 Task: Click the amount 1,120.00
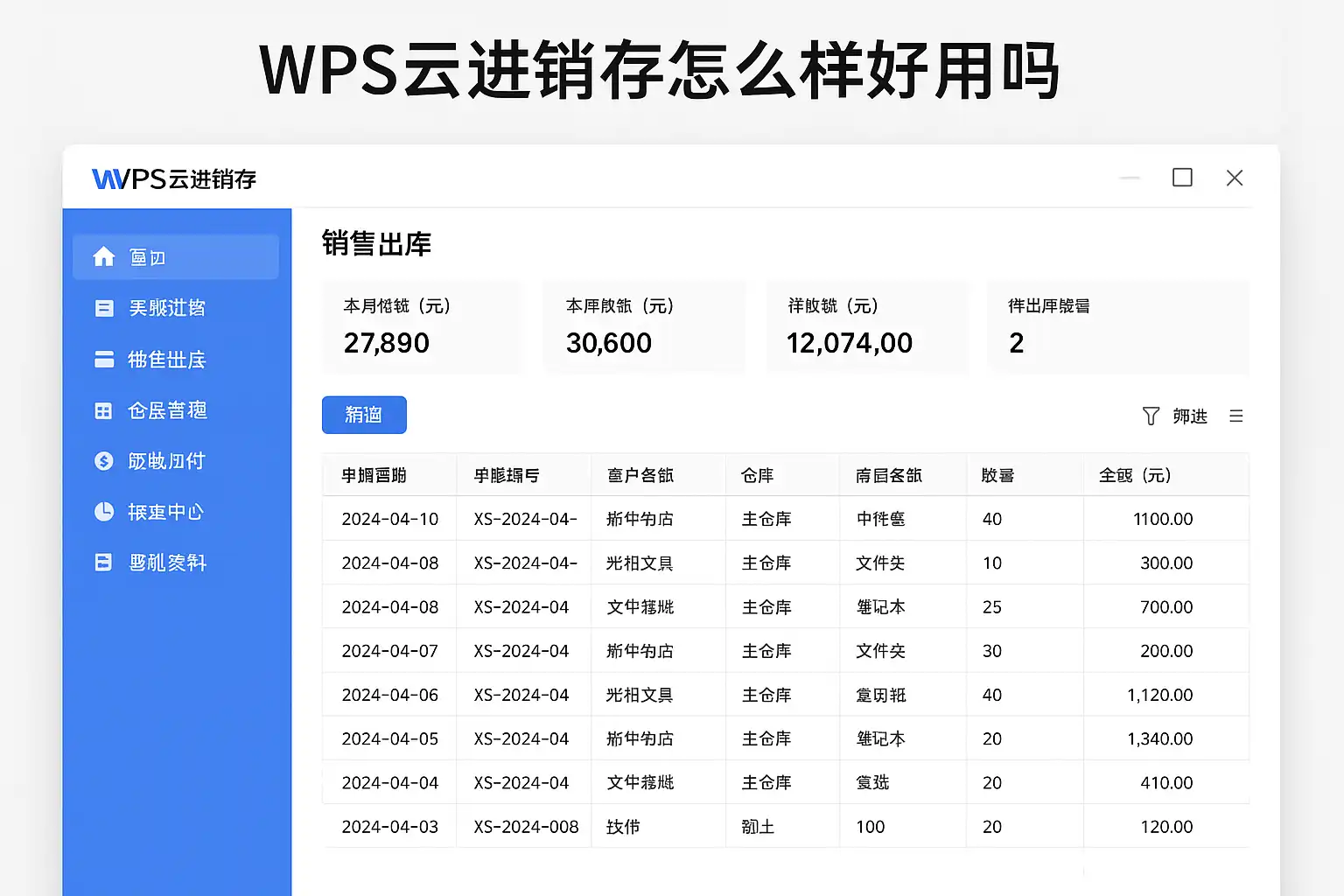[x=1160, y=695]
